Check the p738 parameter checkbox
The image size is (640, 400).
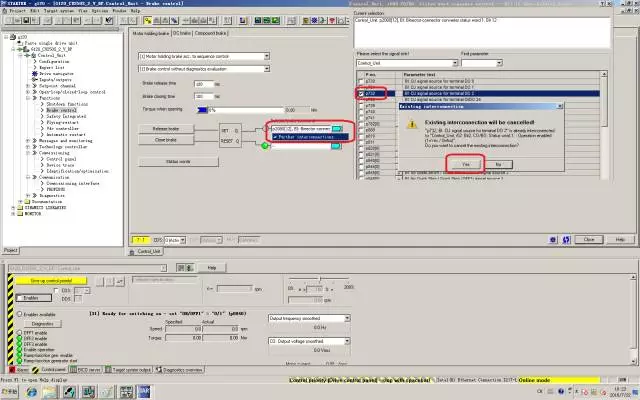[361, 105]
